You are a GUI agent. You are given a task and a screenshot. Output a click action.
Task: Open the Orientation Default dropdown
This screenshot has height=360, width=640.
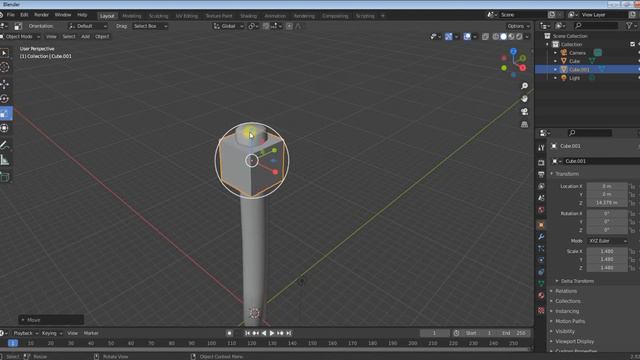[88, 26]
